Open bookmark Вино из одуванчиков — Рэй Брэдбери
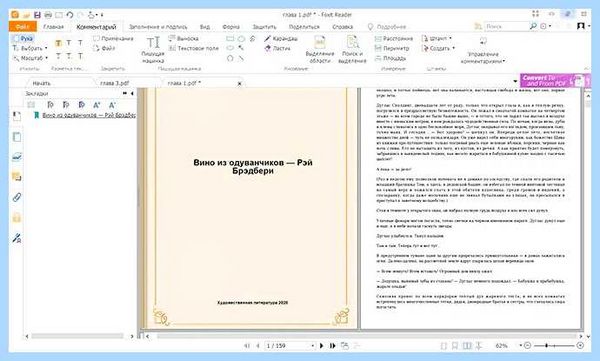The height and width of the screenshot is (361, 600). point(89,115)
